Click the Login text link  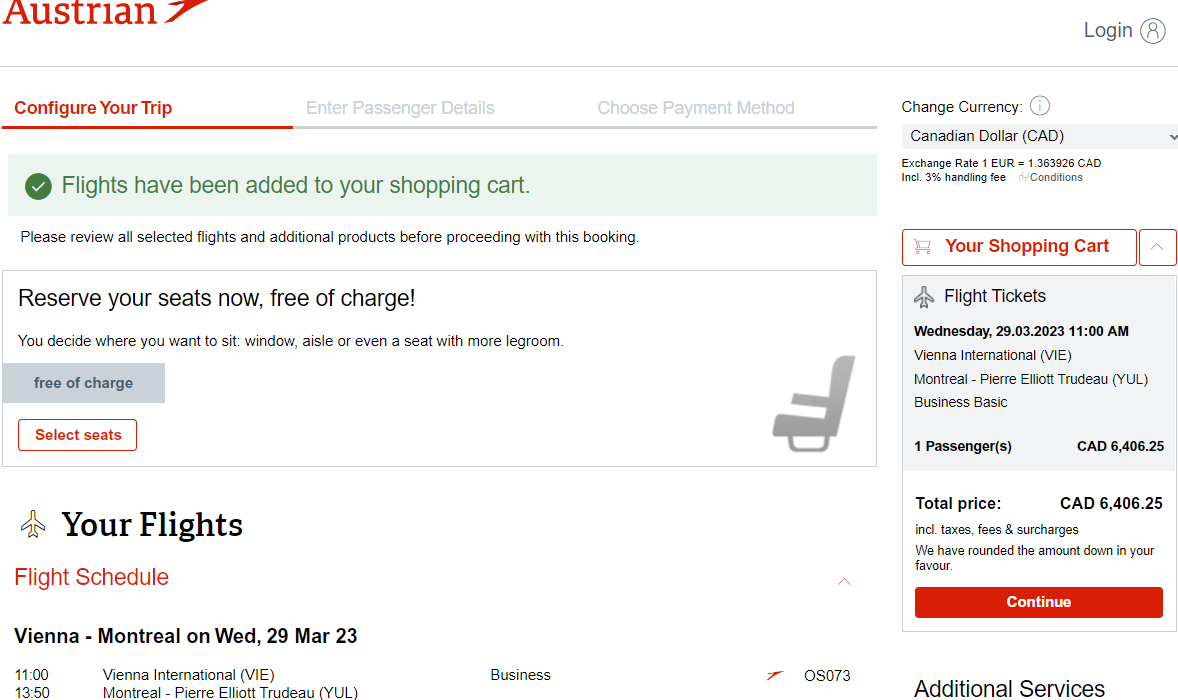click(1107, 31)
